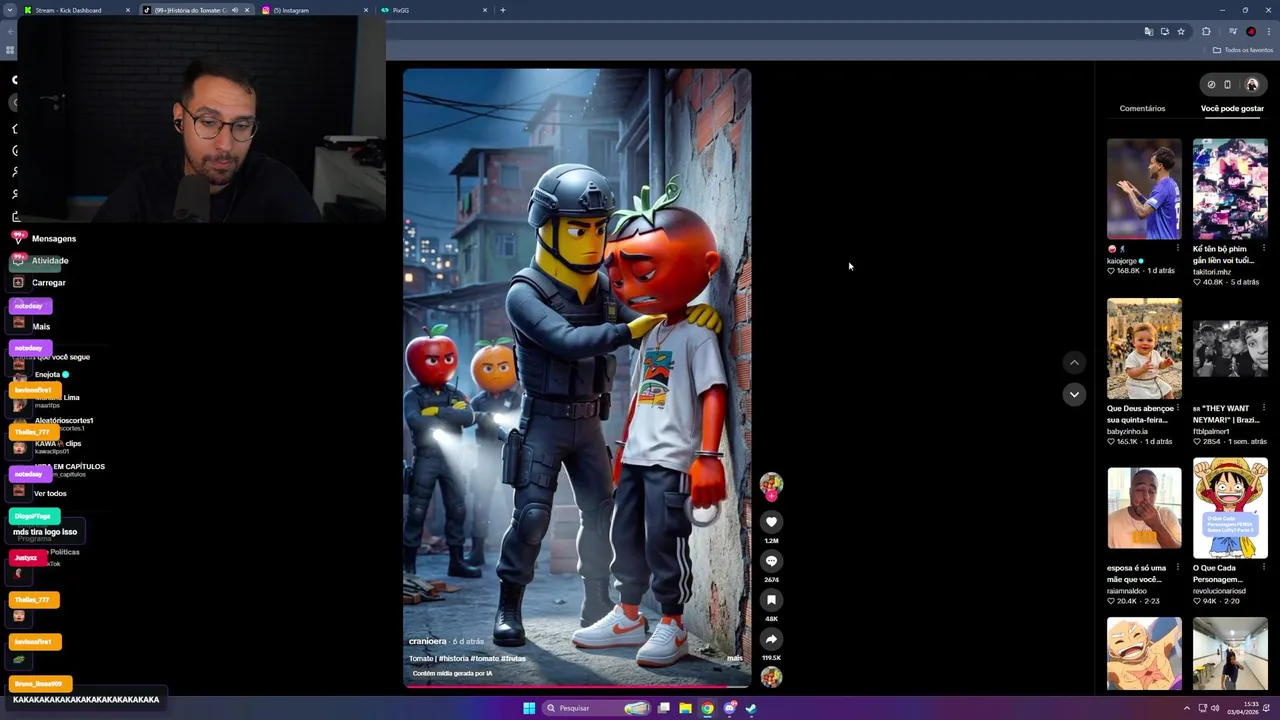Viewport: 1280px width, 720px height.
Task: Bookmark this page with the star icon
Action: tap(1181, 31)
